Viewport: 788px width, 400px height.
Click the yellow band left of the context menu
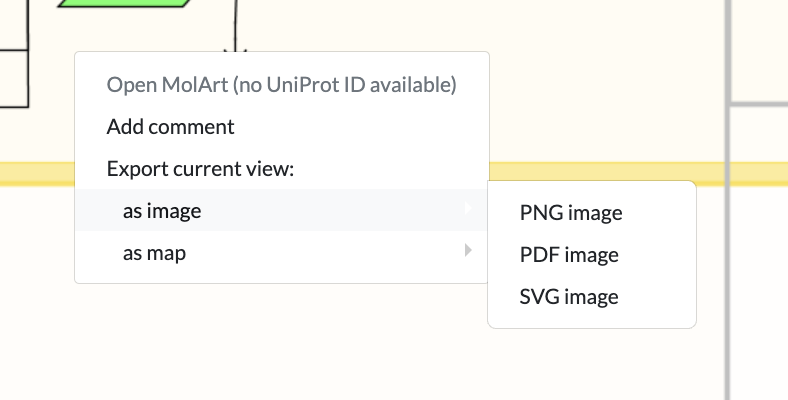click(x=36, y=173)
